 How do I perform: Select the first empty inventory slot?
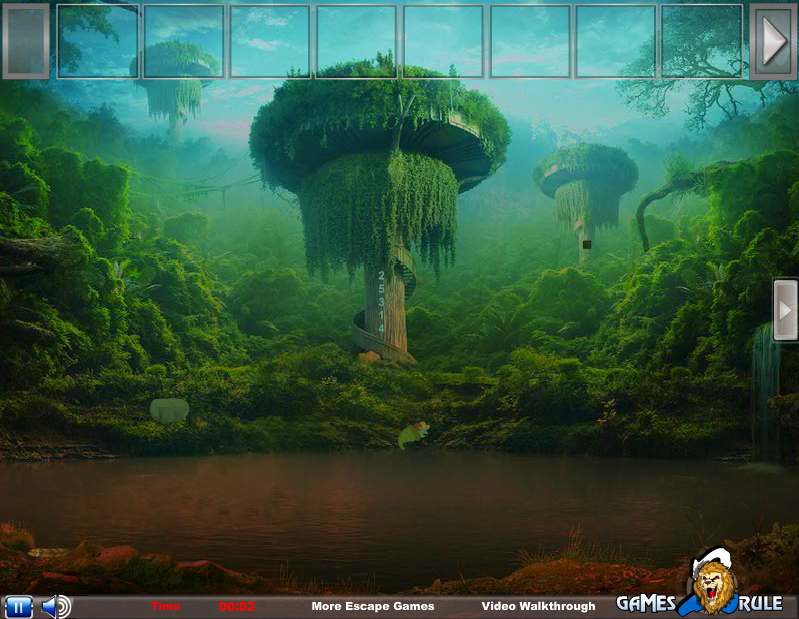[x=97, y=41]
